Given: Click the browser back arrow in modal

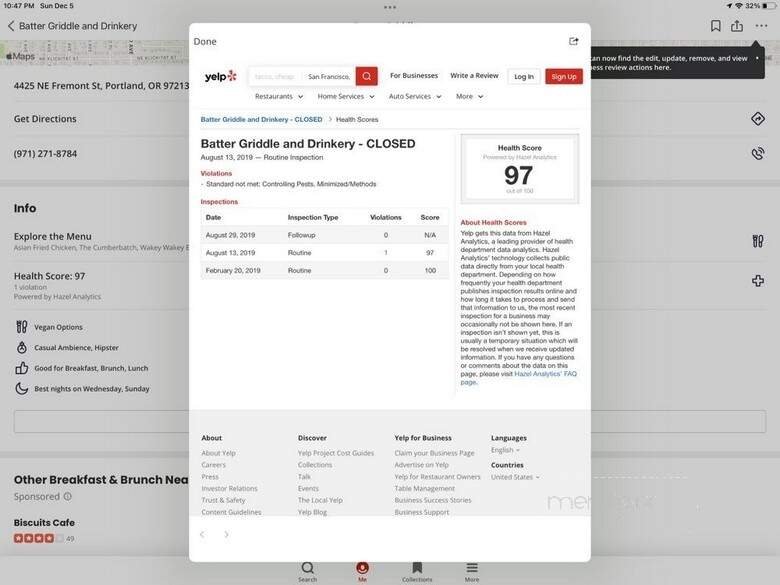Looking at the screenshot, I should (x=202, y=534).
